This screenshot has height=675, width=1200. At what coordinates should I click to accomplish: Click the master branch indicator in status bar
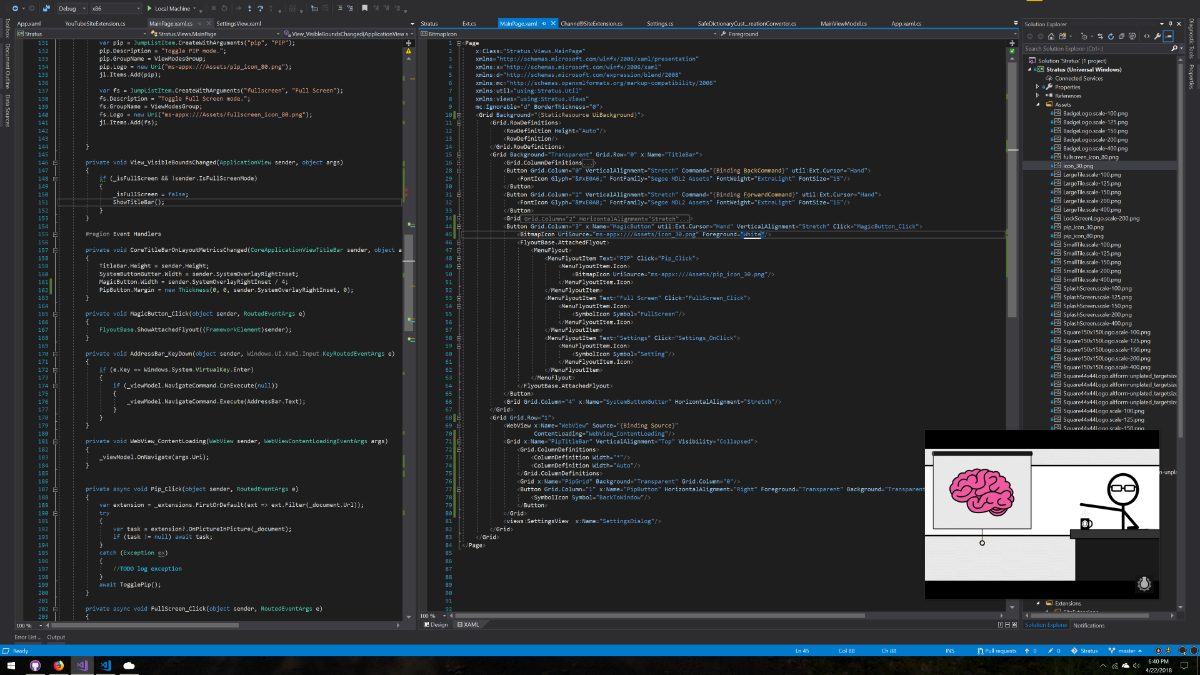coord(1129,650)
